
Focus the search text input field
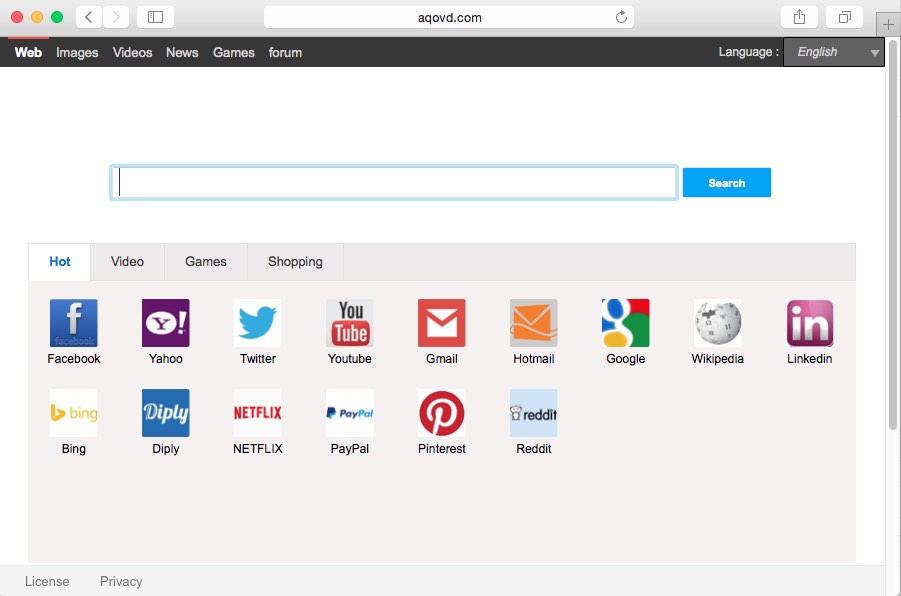coord(394,183)
